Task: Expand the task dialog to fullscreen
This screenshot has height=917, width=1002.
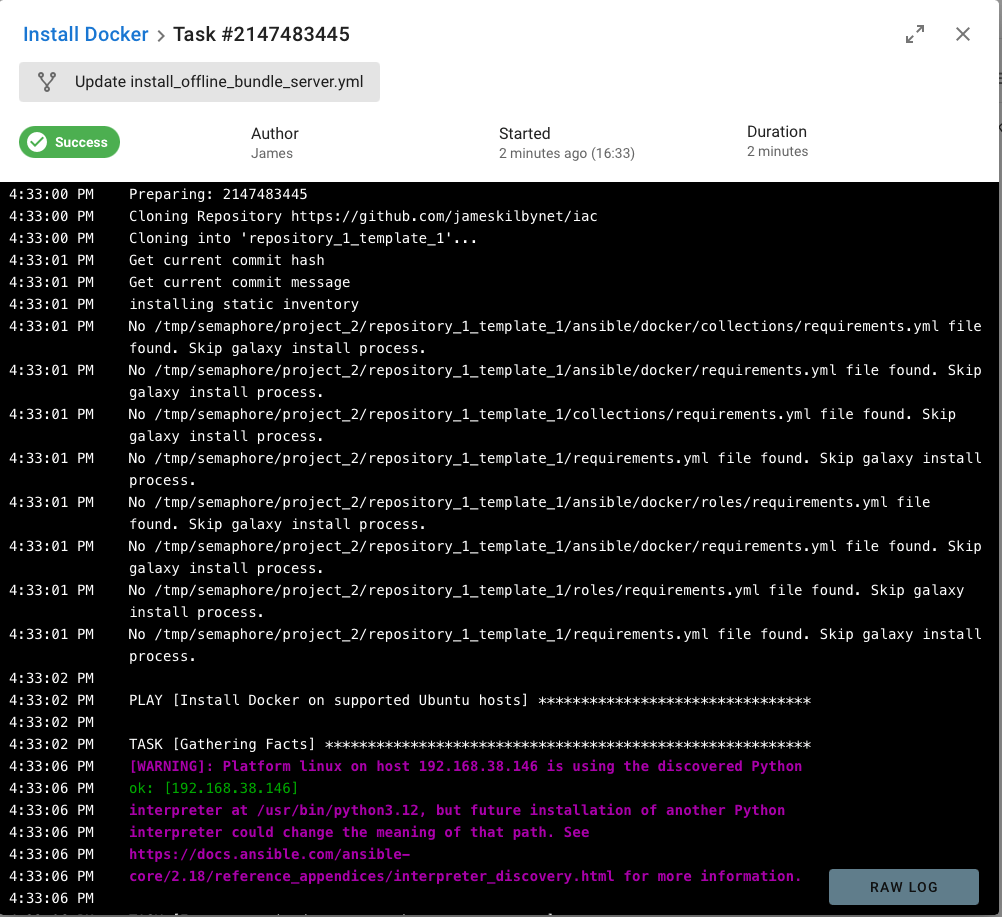Action: pos(915,34)
